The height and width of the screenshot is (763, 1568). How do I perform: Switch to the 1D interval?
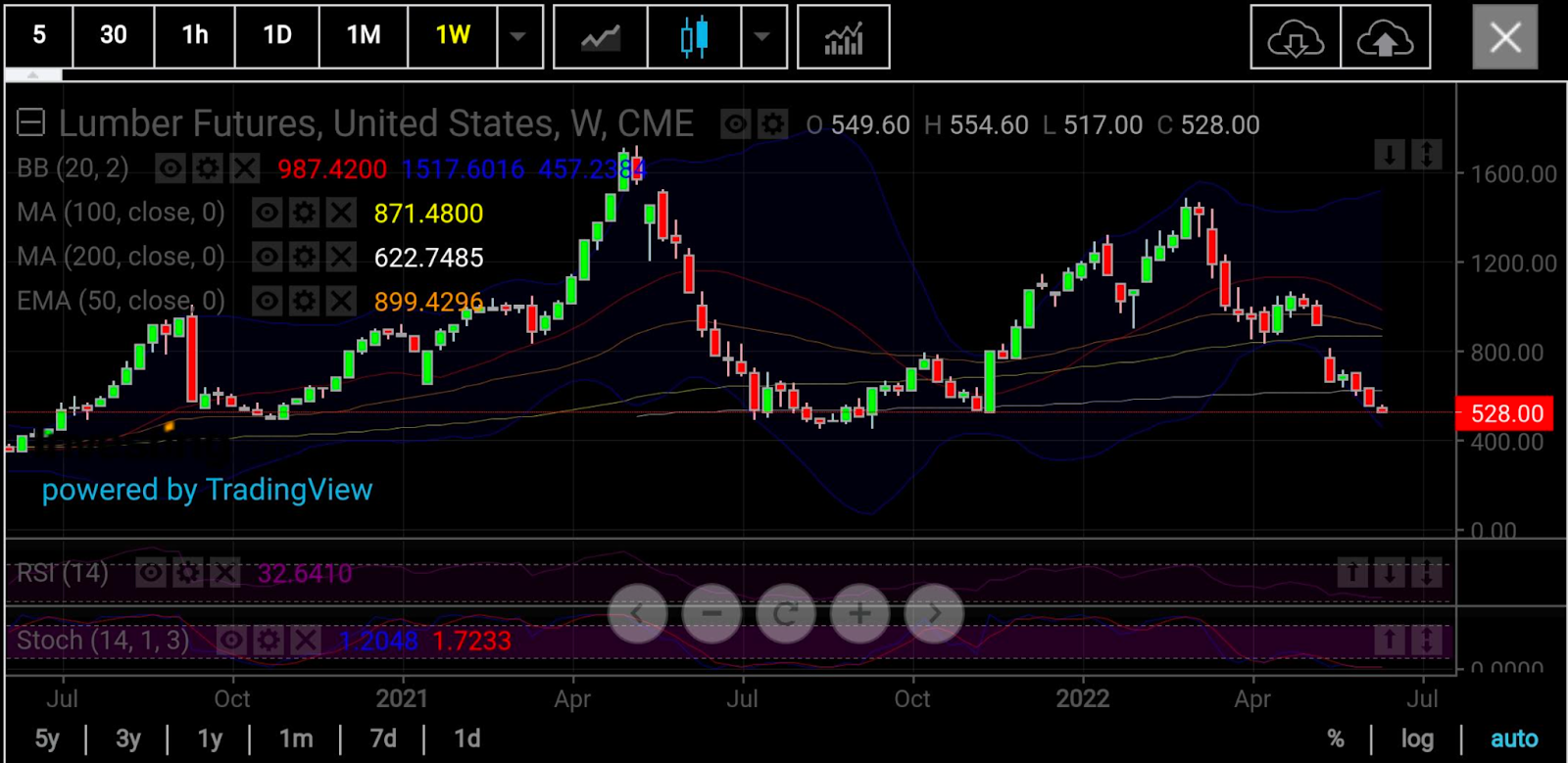point(277,36)
